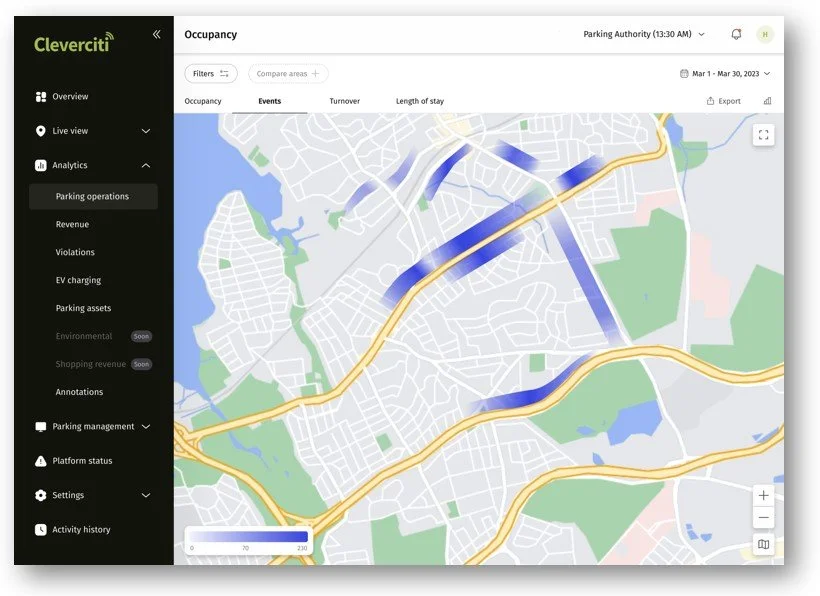Screen dimensions: 820x596
Task: Zoom in on the map
Action: (763, 494)
